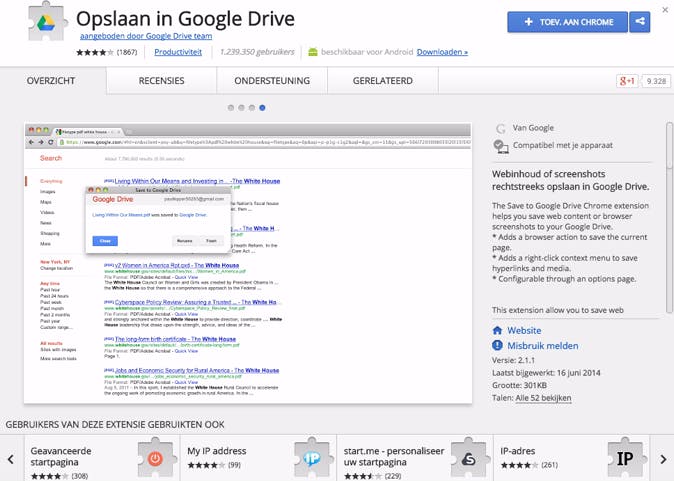The image size is (674, 481).
Task: Open the Misbruik melden link
Action: 542,346
